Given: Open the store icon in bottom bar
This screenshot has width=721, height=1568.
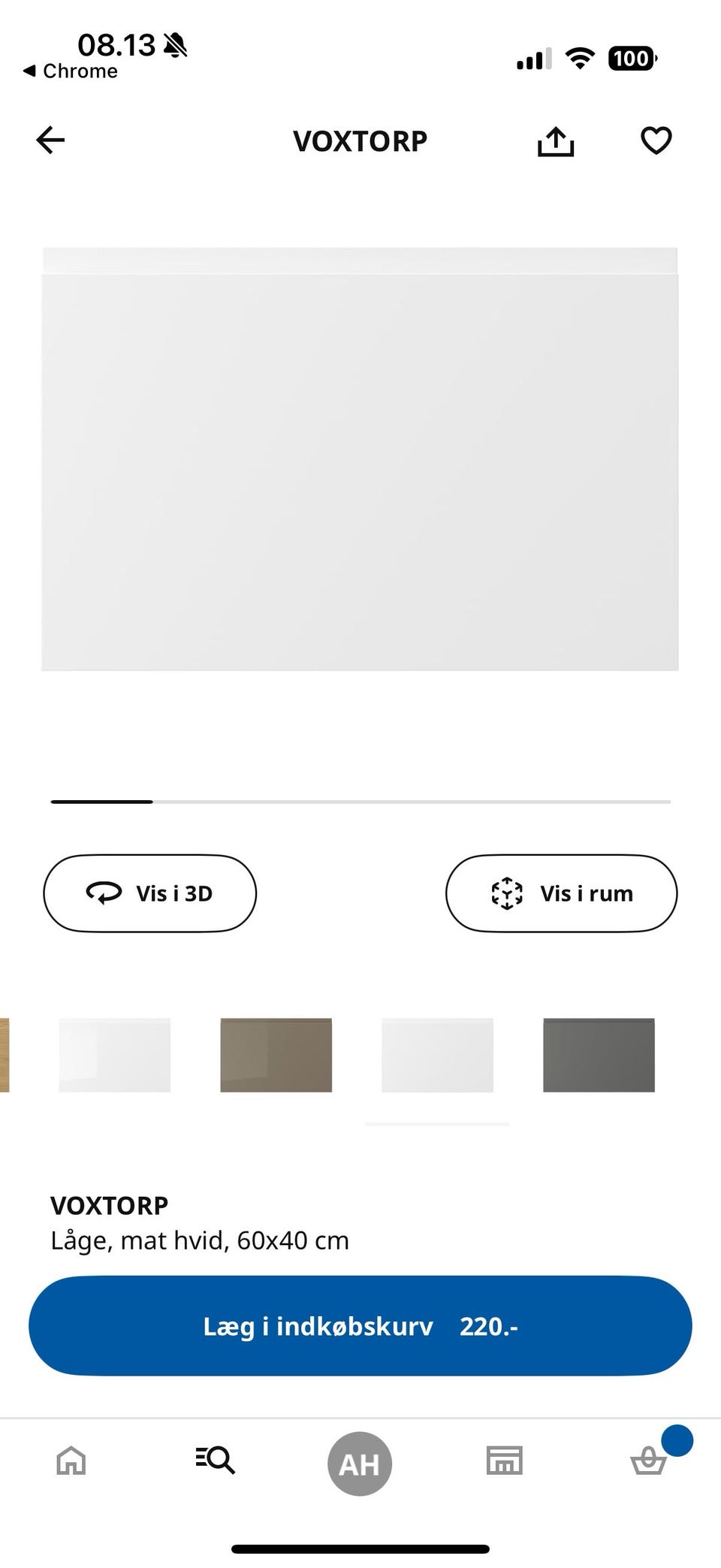Looking at the screenshot, I should (x=504, y=1461).
